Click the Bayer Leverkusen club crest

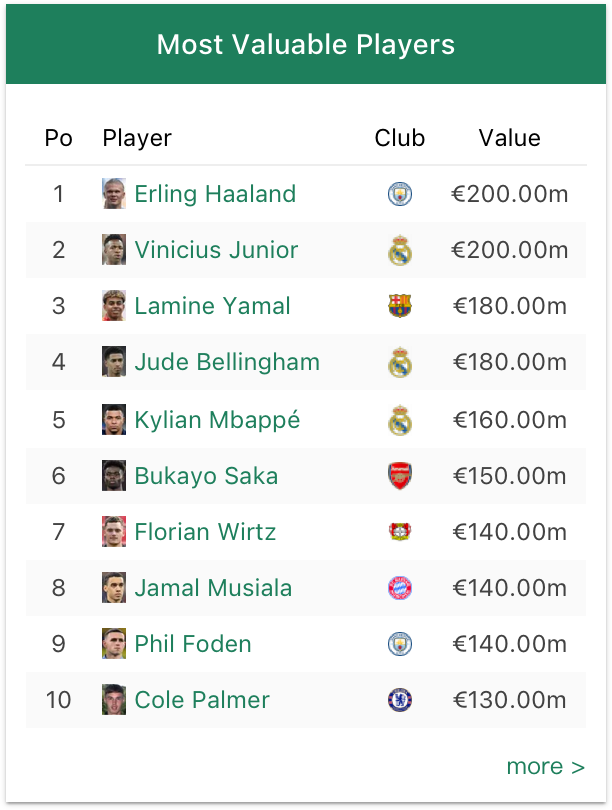click(400, 532)
